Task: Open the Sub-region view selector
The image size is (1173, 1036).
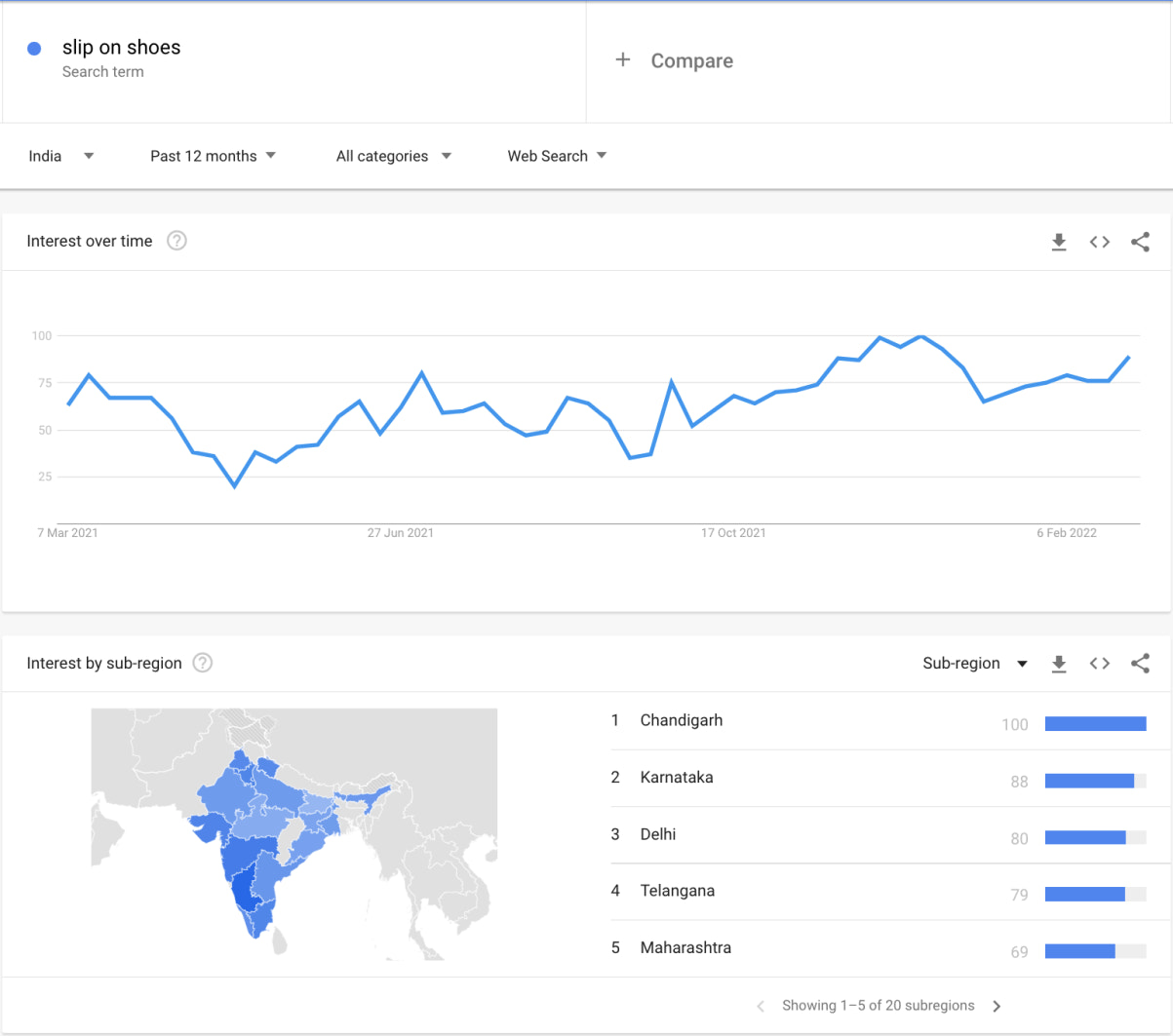Action: coord(974,664)
